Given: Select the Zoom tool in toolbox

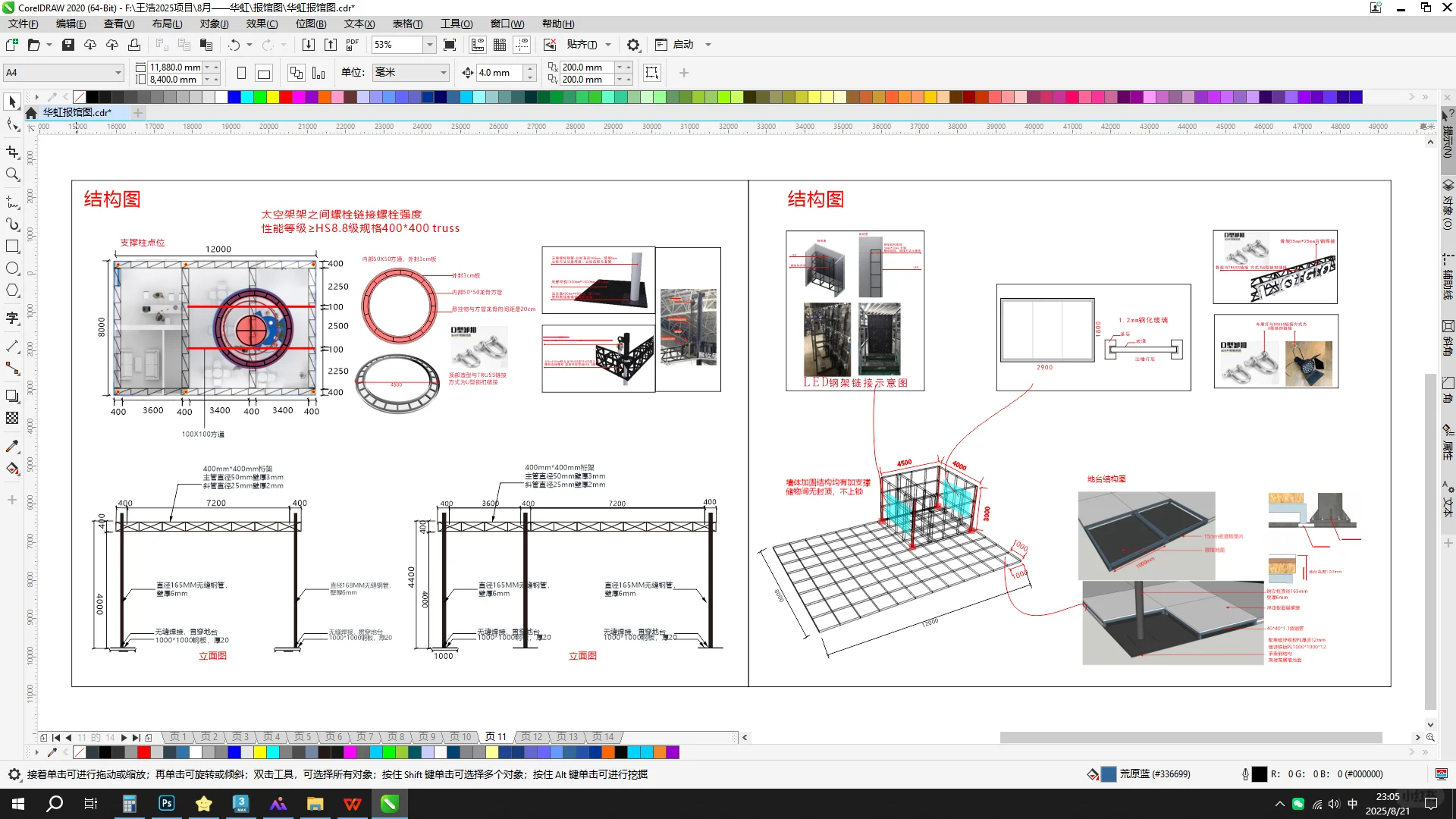Looking at the screenshot, I should click(x=12, y=174).
